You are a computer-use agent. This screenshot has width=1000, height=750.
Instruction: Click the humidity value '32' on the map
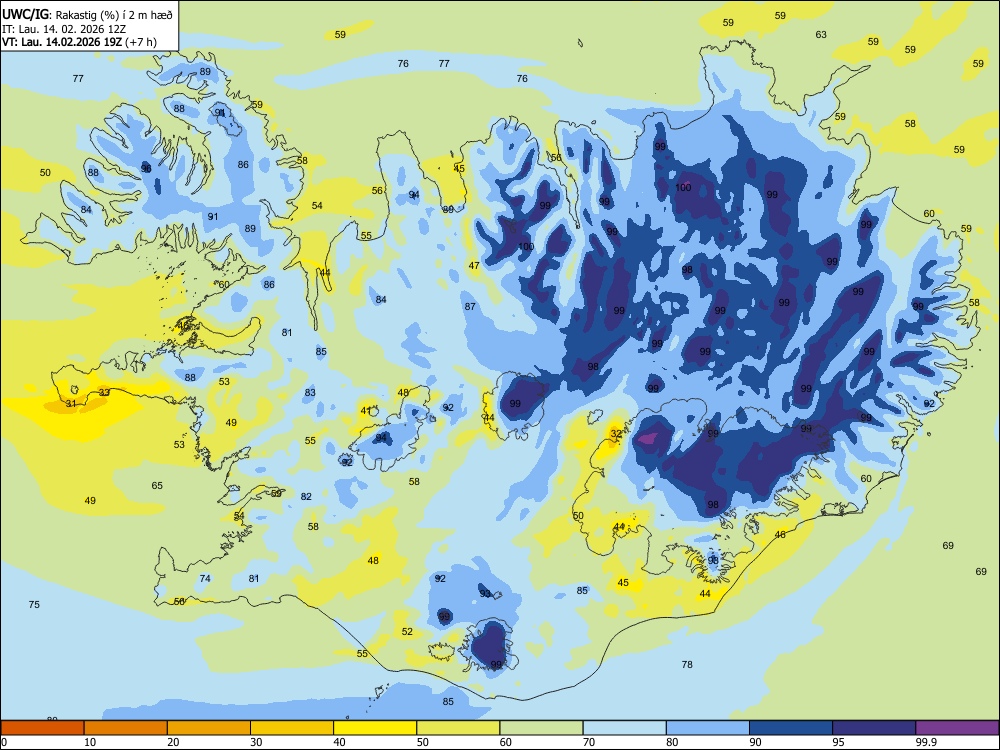[616, 434]
